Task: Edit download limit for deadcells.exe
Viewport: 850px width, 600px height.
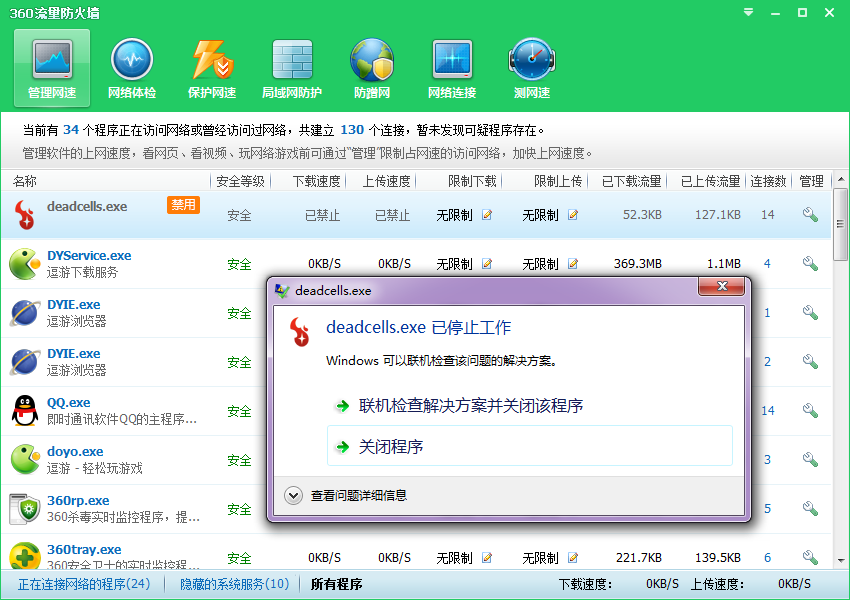Action: click(487, 215)
